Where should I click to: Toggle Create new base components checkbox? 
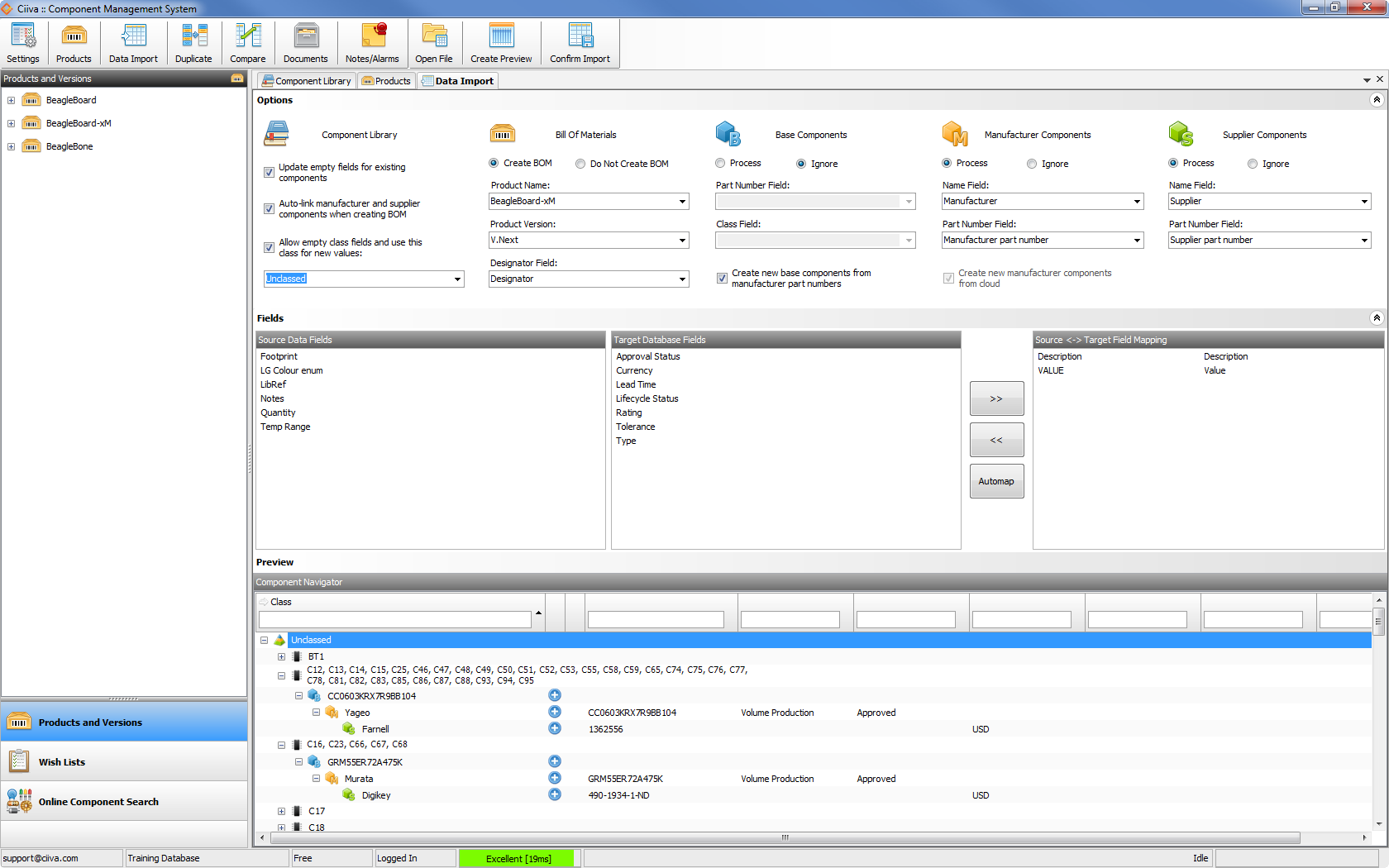(722, 279)
